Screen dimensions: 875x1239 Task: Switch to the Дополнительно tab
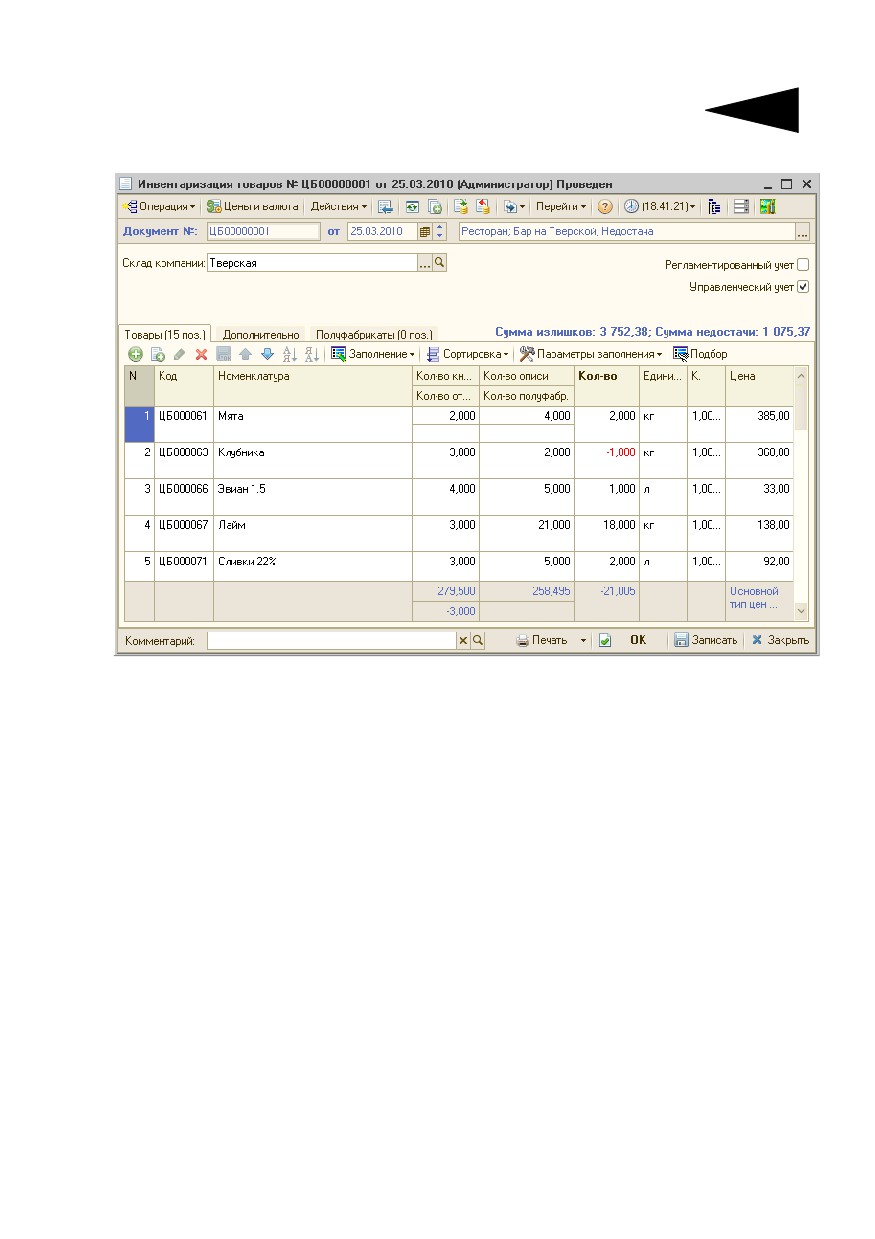pyautogui.click(x=261, y=335)
